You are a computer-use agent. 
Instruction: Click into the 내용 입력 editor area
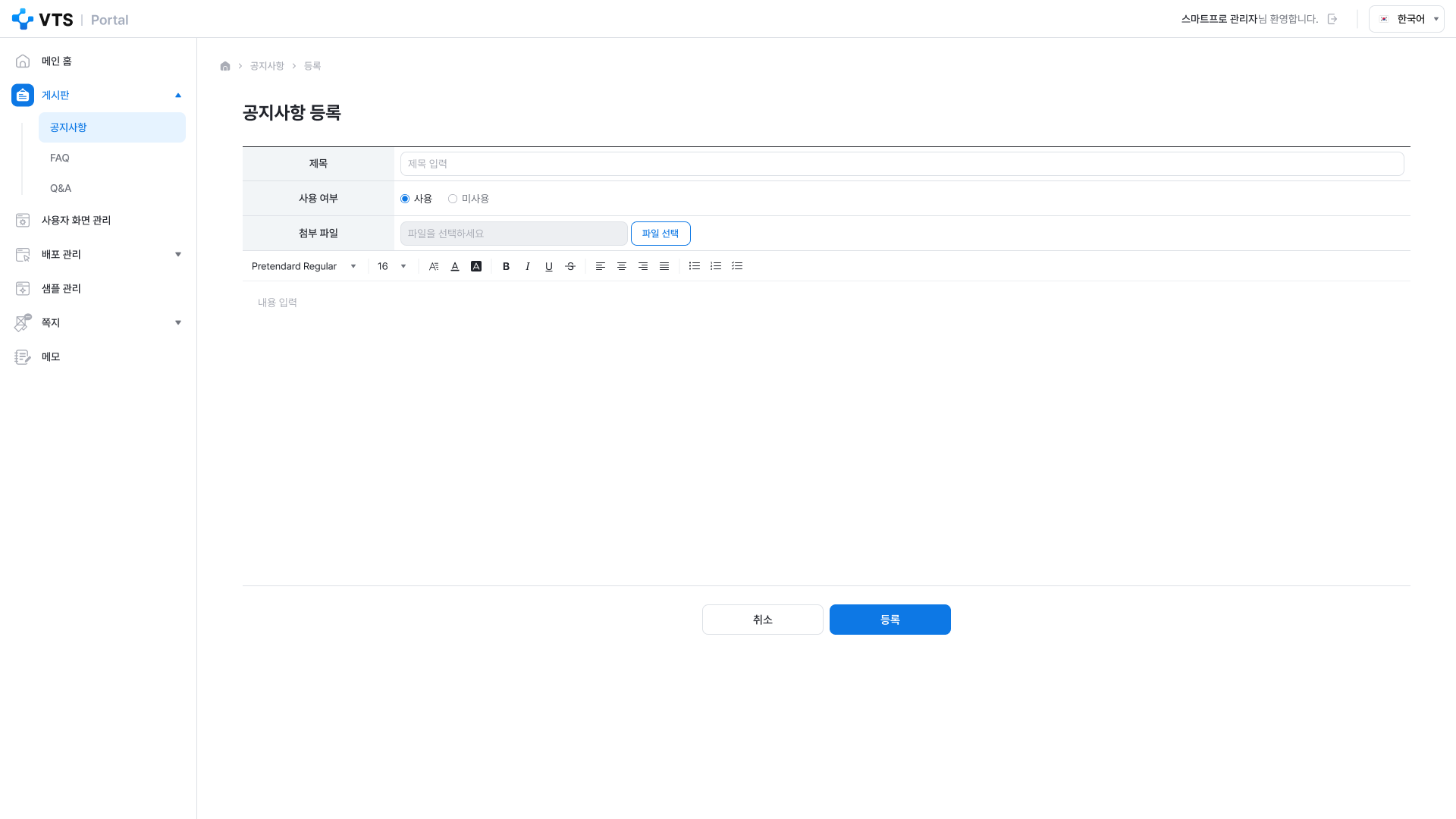coord(827,433)
